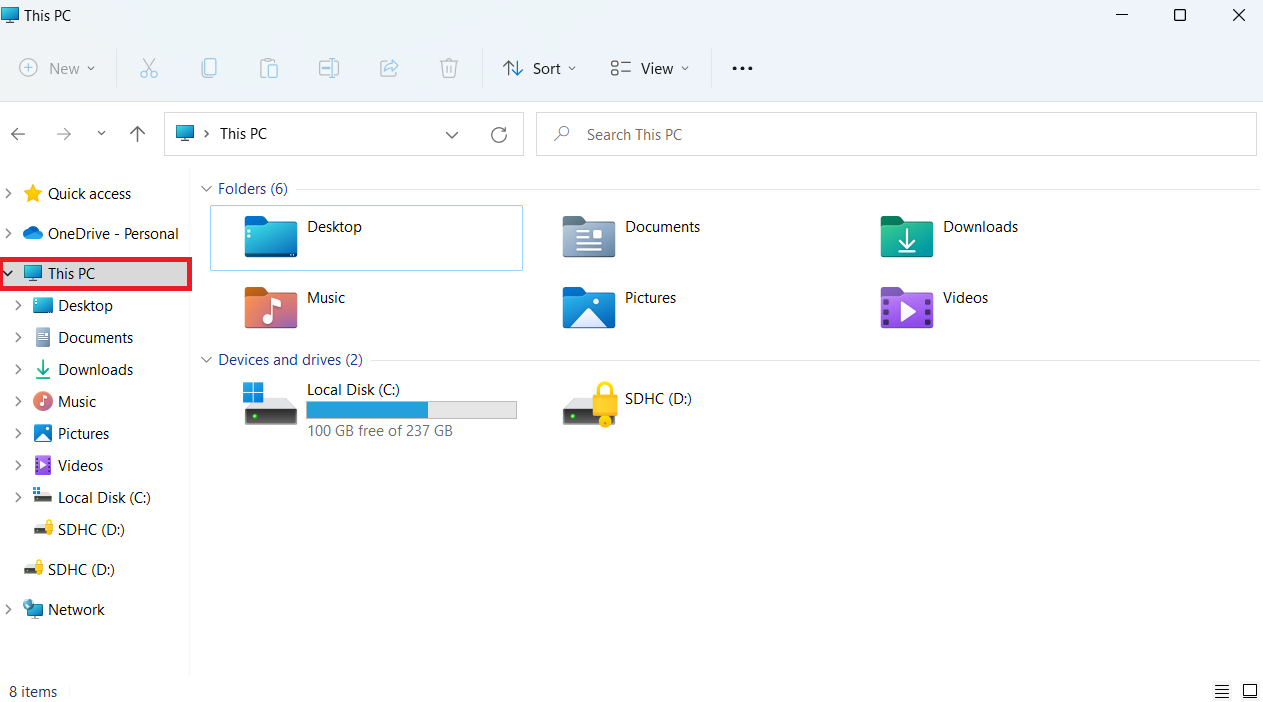Click the Cut scissors icon in toolbar
The width and height of the screenshot is (1263, 702).
click(149, 68)
